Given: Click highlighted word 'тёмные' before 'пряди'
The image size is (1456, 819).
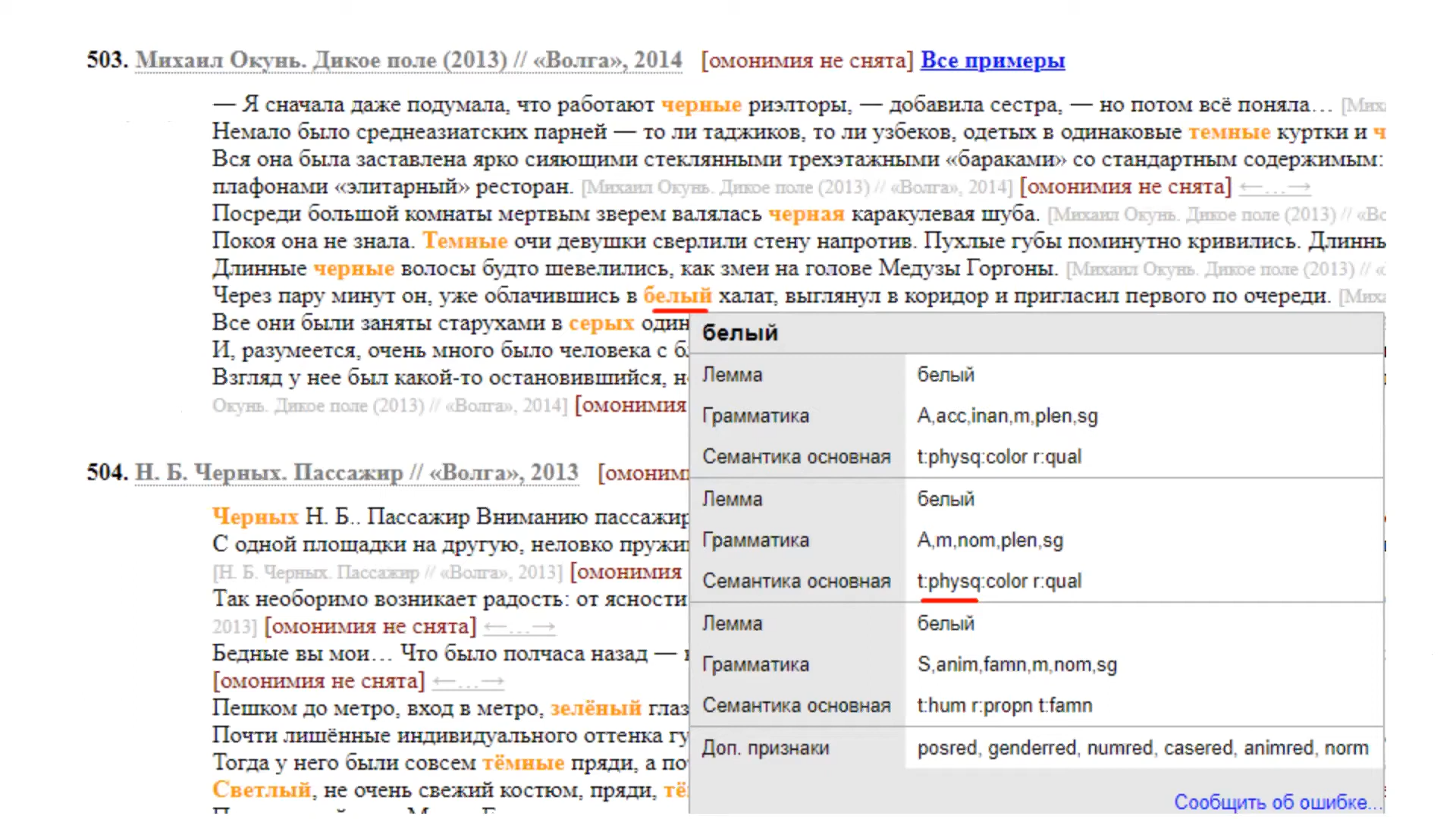Looking at the screenshot, I should click(x=523, y=763).
